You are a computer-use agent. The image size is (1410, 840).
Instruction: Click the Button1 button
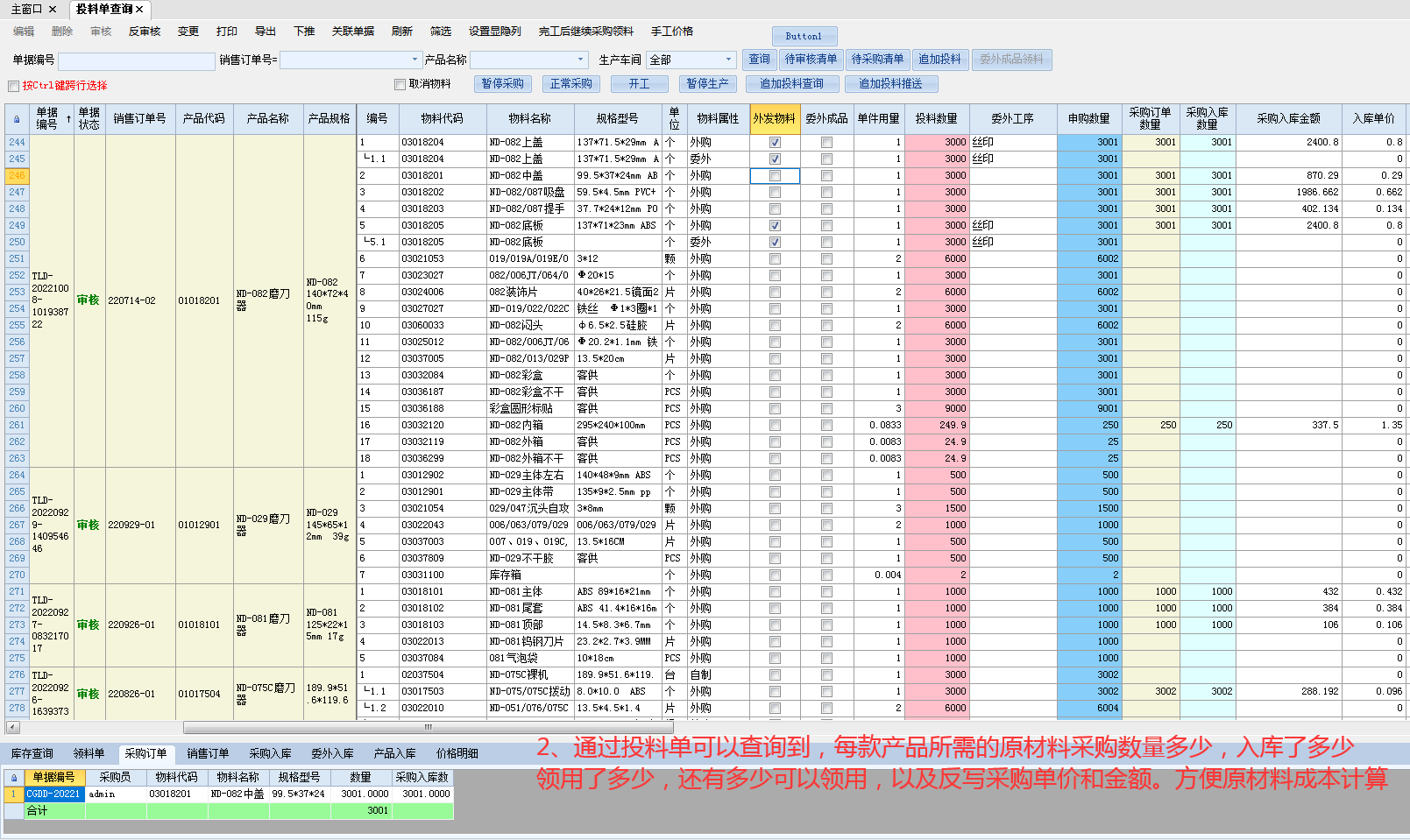(x=804, y=36)
